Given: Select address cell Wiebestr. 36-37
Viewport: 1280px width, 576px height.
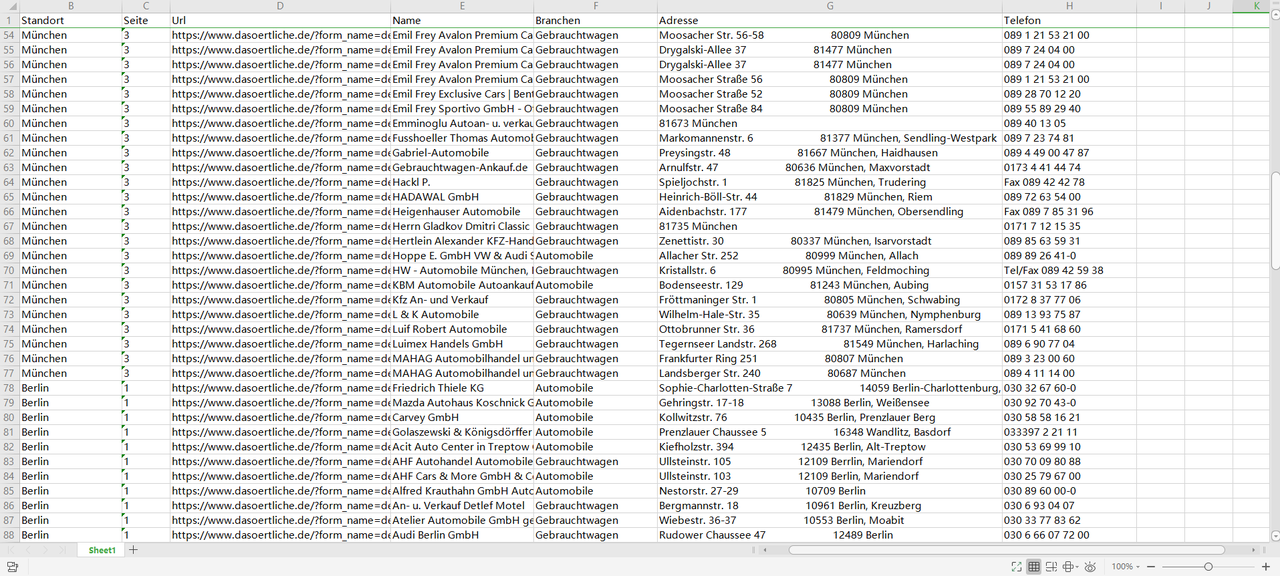Looking at the screenshot, I should 829,520.
